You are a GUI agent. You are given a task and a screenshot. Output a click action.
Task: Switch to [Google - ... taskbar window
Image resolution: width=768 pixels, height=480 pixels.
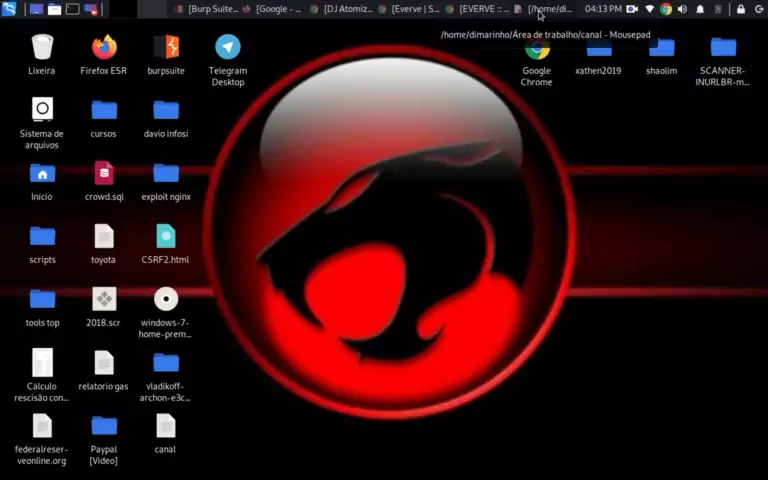click(273, 9)
